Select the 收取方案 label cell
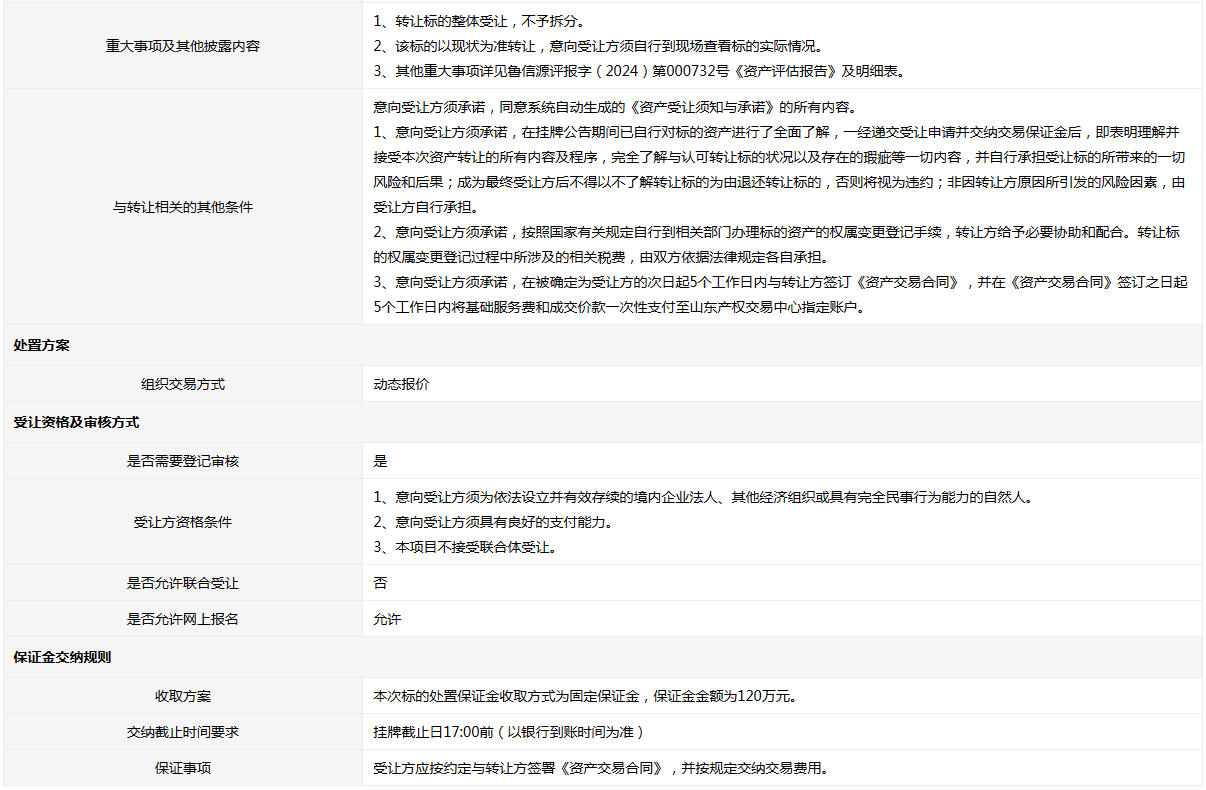 pos(182,696)
